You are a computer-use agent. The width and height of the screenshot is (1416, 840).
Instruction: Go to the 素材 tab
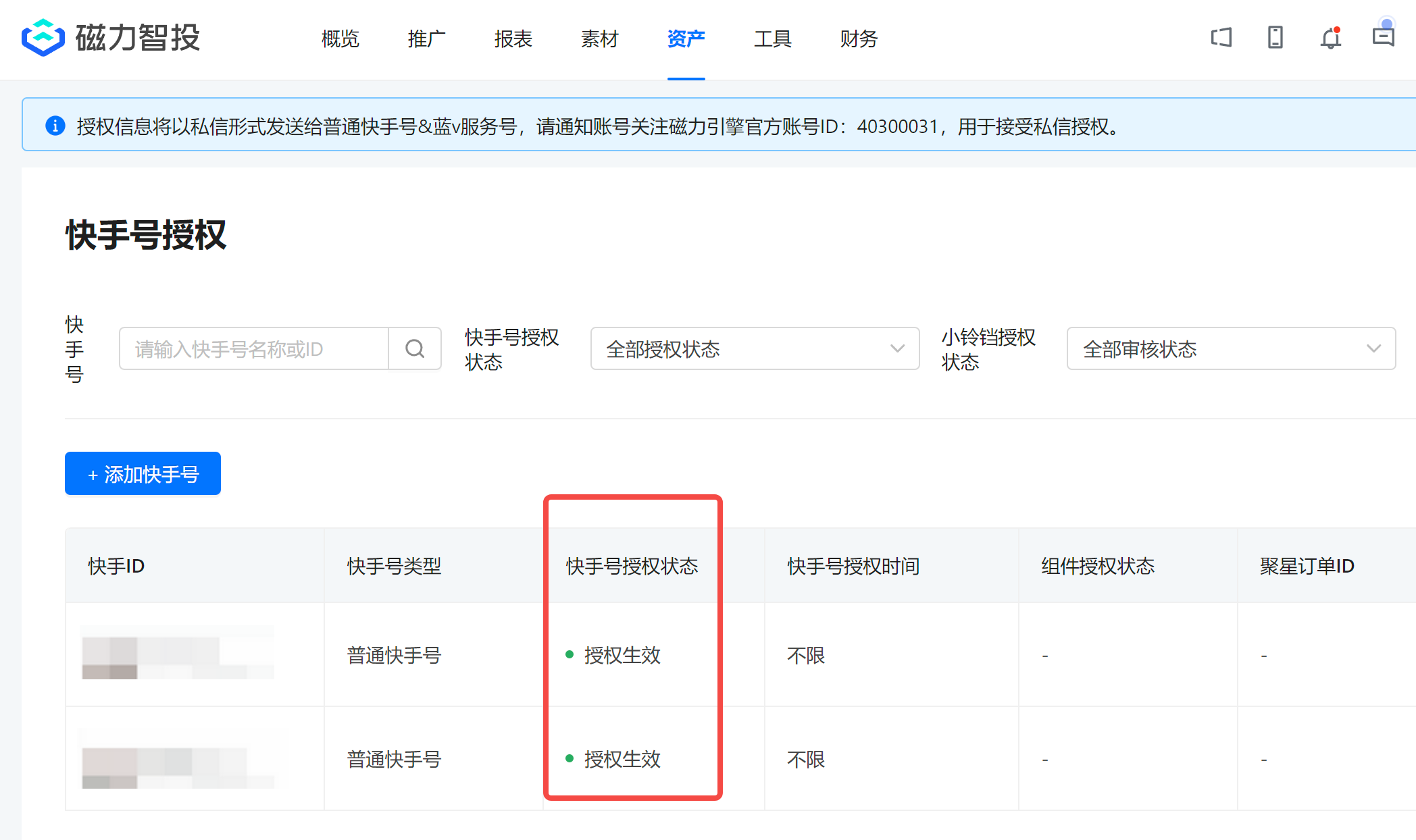(599, 39)
